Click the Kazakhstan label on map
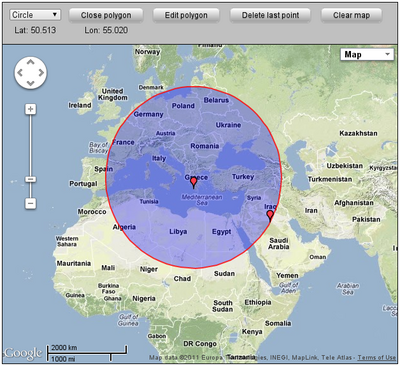This screenshot has width=400, height=366. tap(358, 133)
